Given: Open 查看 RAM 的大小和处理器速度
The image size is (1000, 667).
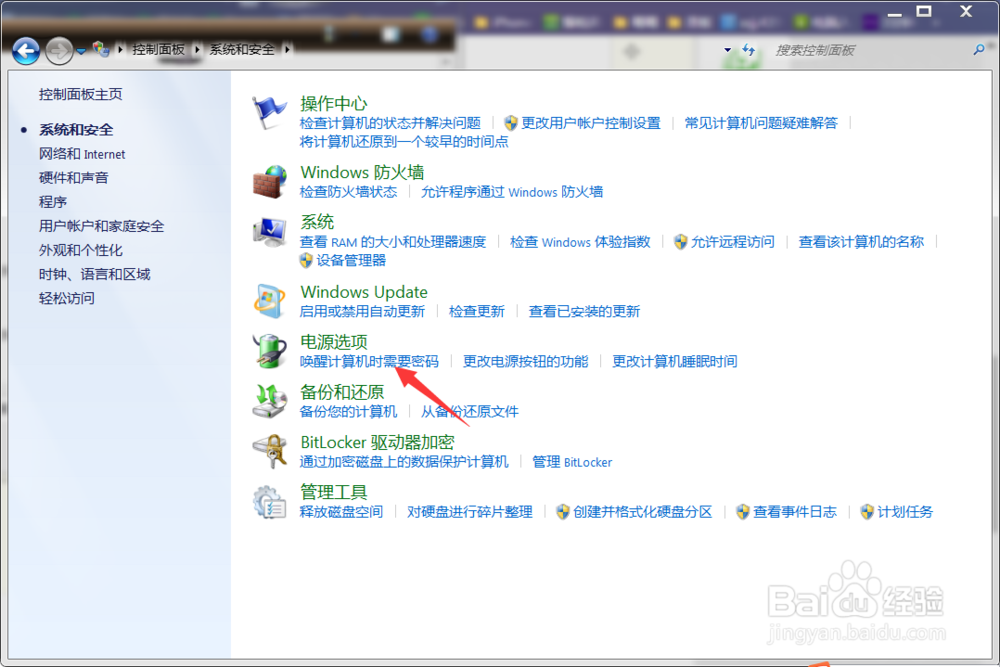Looking at the screenshot, I should [x=393, y=242].
